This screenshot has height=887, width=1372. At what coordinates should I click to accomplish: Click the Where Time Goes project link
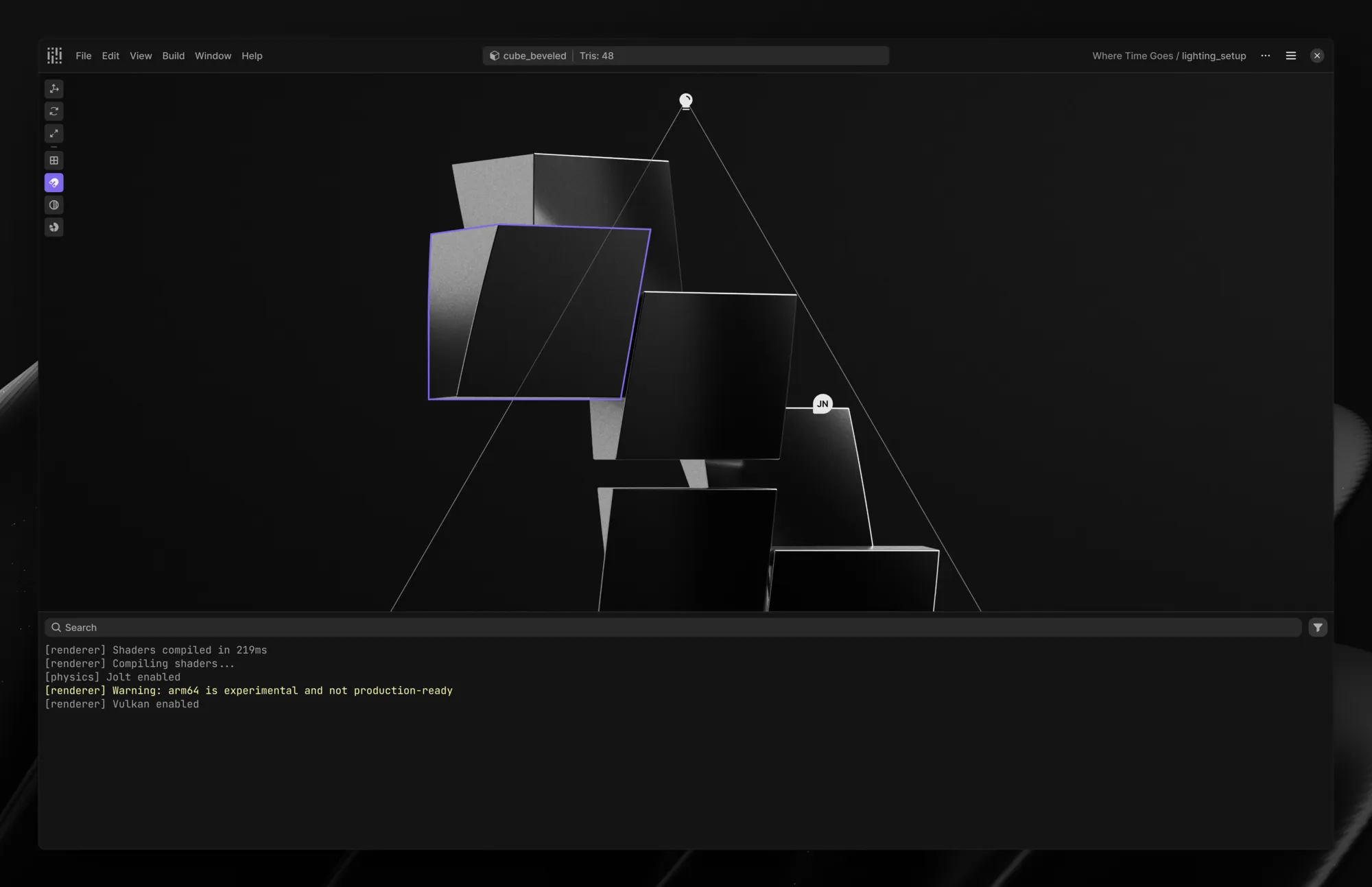tap(1132, 56)
